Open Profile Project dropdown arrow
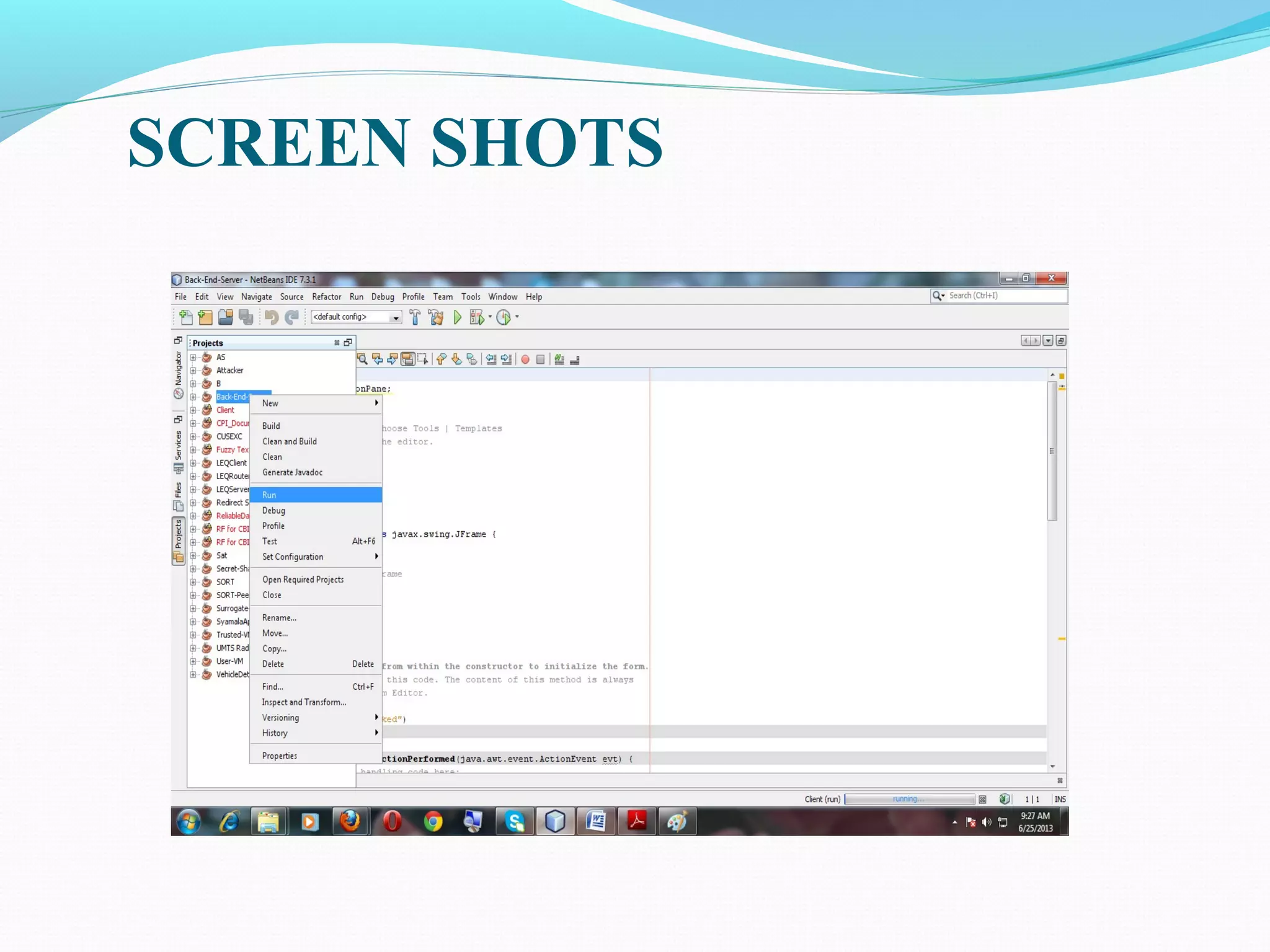Viewport: 1270px width, 952px height. (x=517, y=317)
